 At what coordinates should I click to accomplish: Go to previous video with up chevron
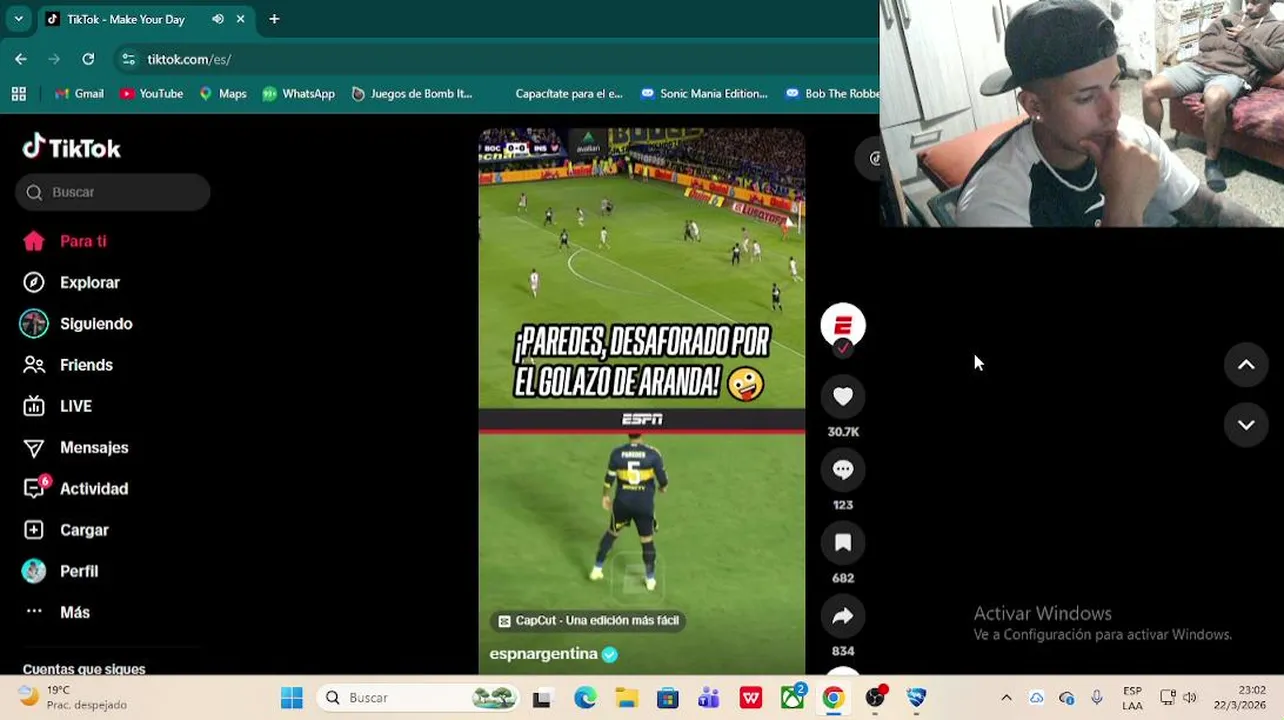point(1246,364)
